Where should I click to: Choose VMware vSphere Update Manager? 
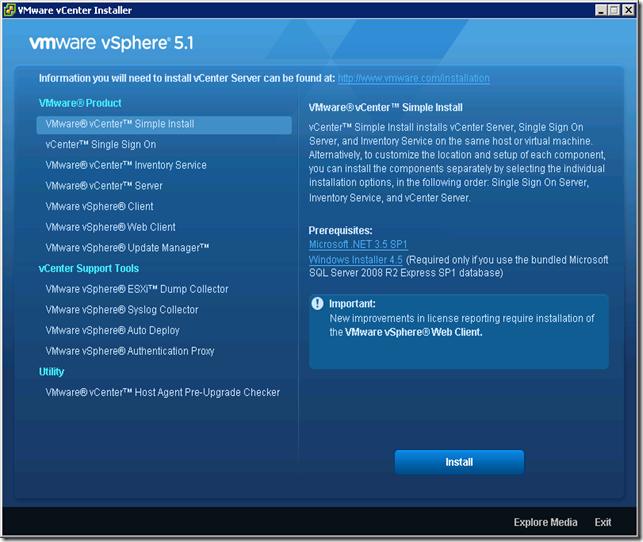pos(127,248)
